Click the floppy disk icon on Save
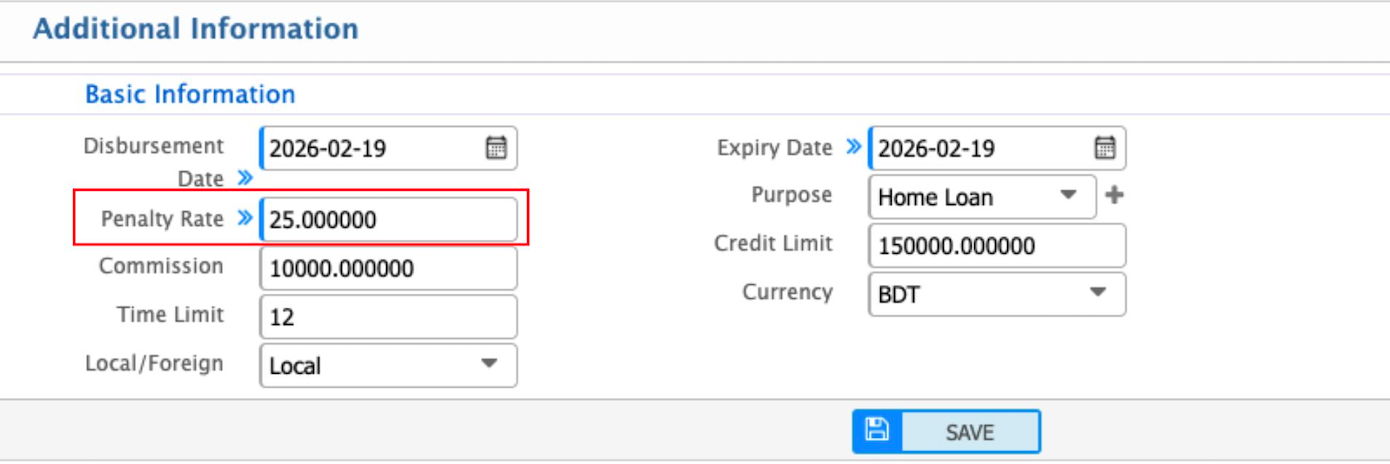This screenshot has width=1390, height=464. point(877,431)
